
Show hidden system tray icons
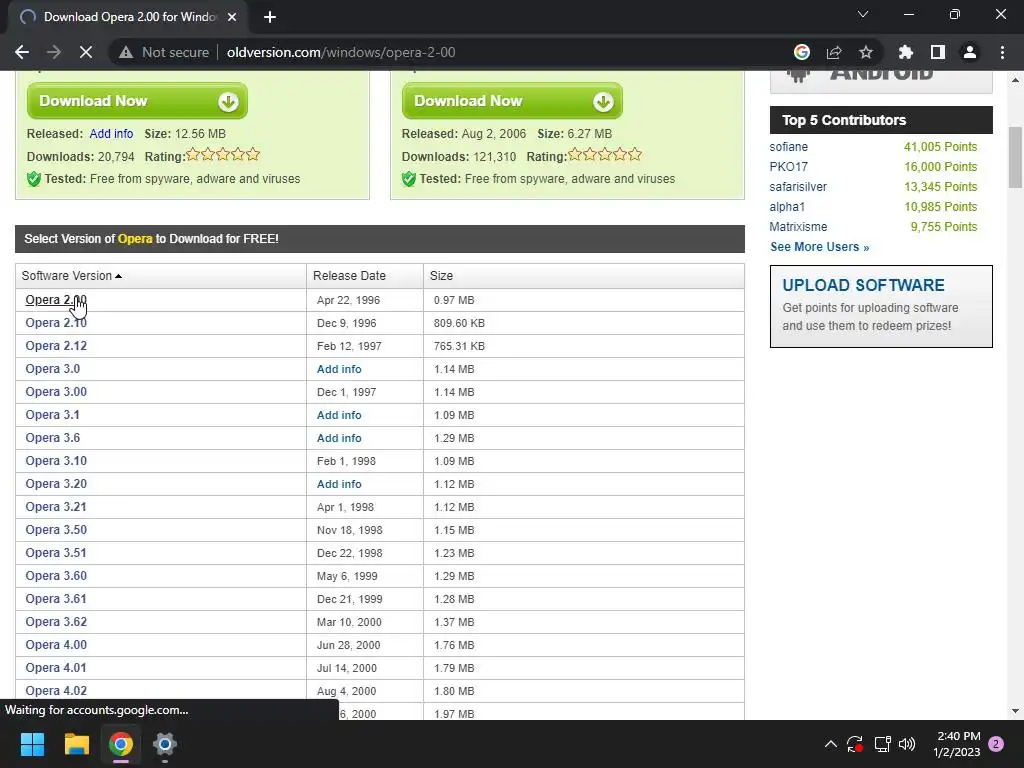pyautogui.click(x=831, y=744)
